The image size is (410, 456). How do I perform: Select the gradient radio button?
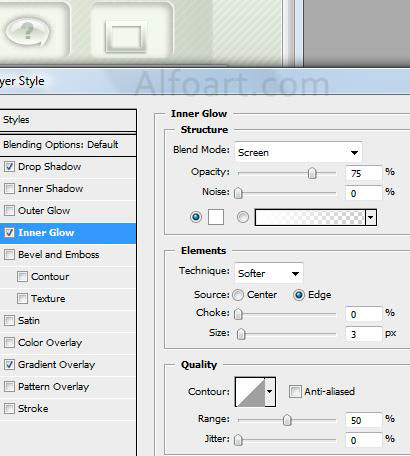click(x=243, y=217)
